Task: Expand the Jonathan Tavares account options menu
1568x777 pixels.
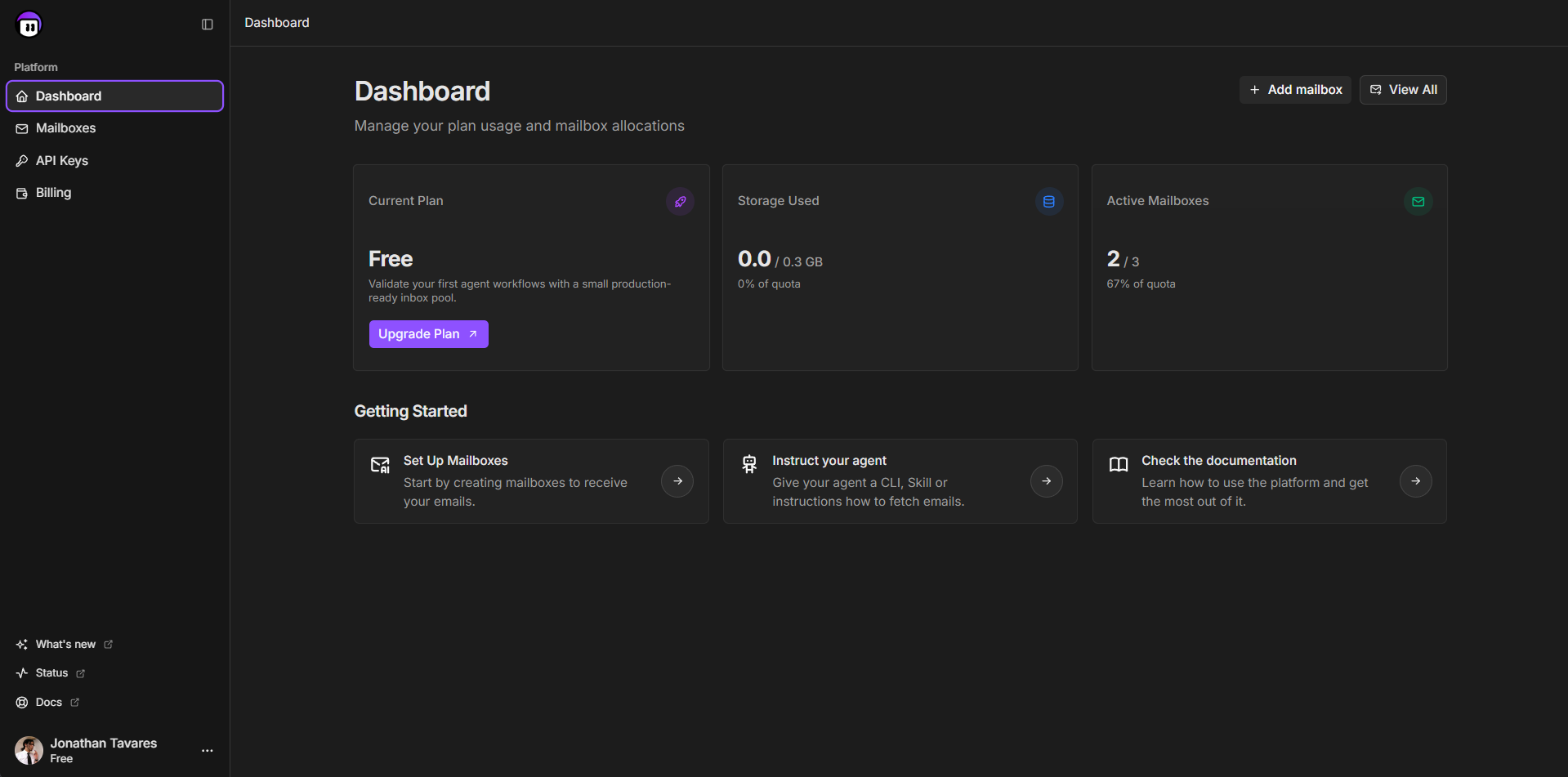Action: tap(208, 750)
